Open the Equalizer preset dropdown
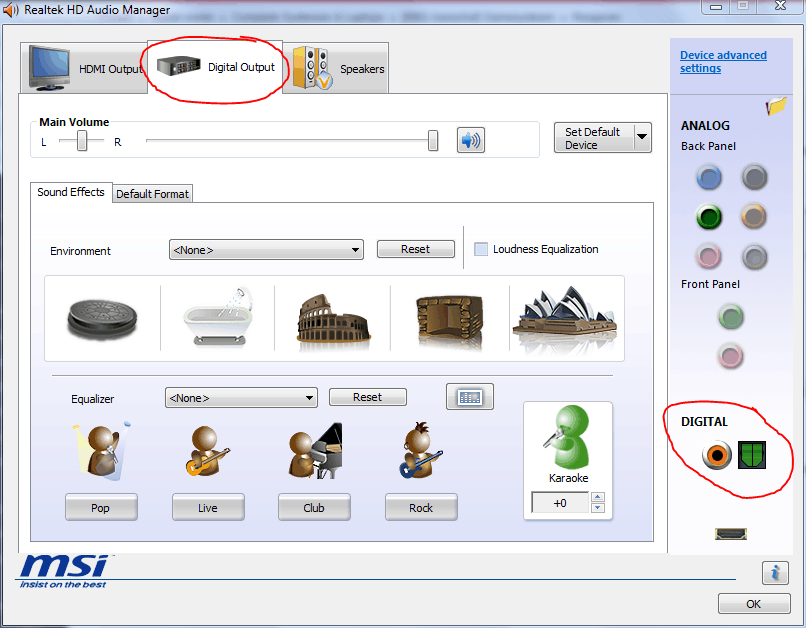Screen dimensions: 806x628 point(241,398)
